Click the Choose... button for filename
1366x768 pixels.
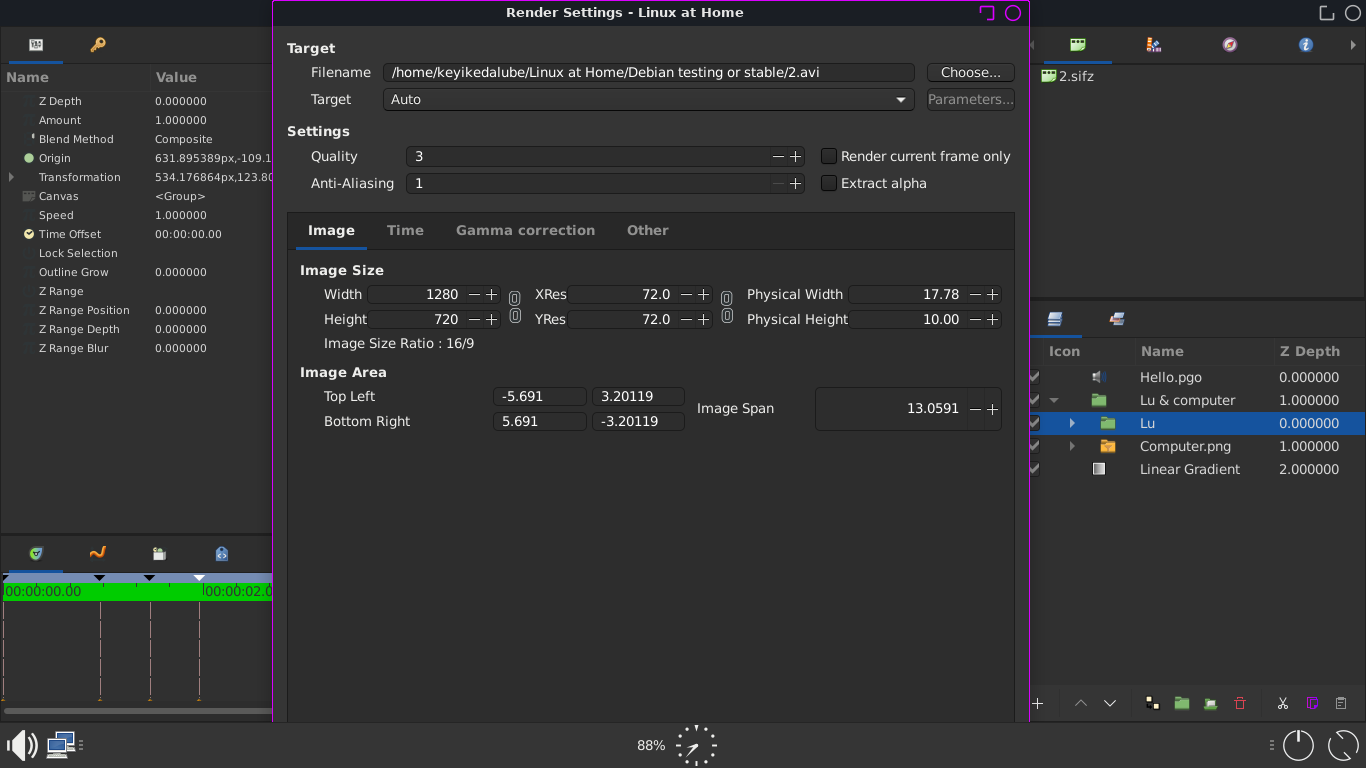coord(969,72)
